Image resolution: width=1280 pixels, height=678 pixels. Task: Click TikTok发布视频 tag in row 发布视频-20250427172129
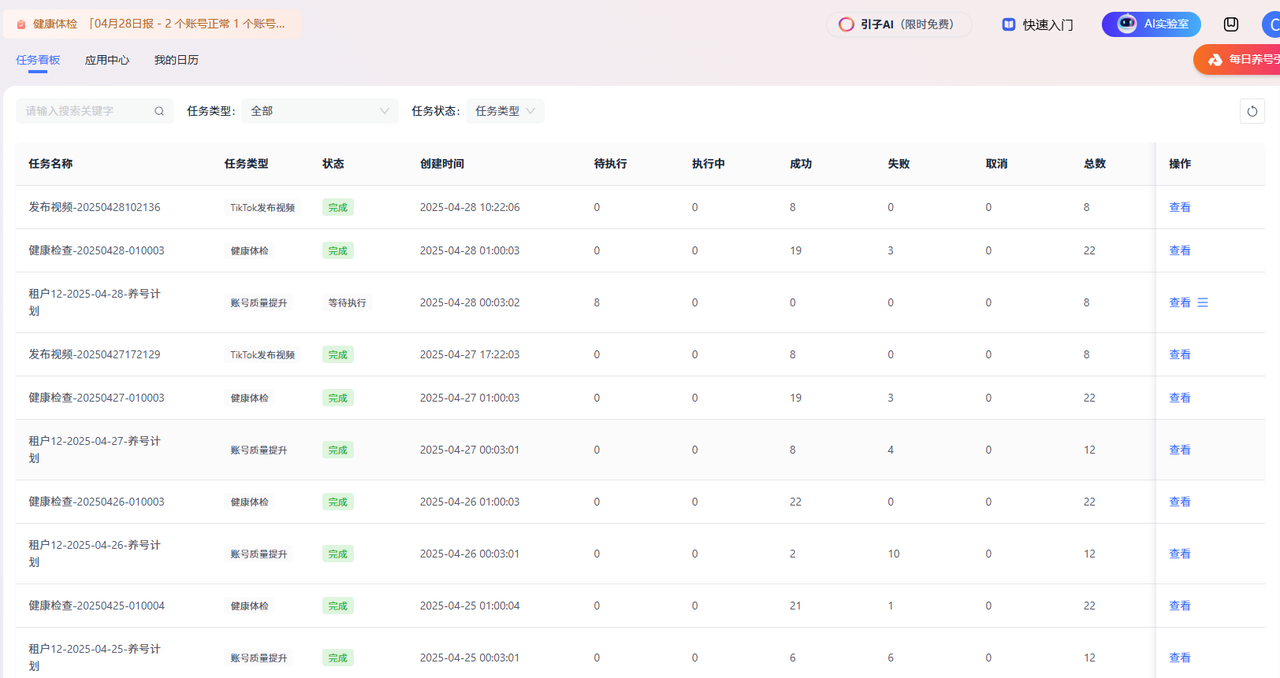(x=263, y=354)
